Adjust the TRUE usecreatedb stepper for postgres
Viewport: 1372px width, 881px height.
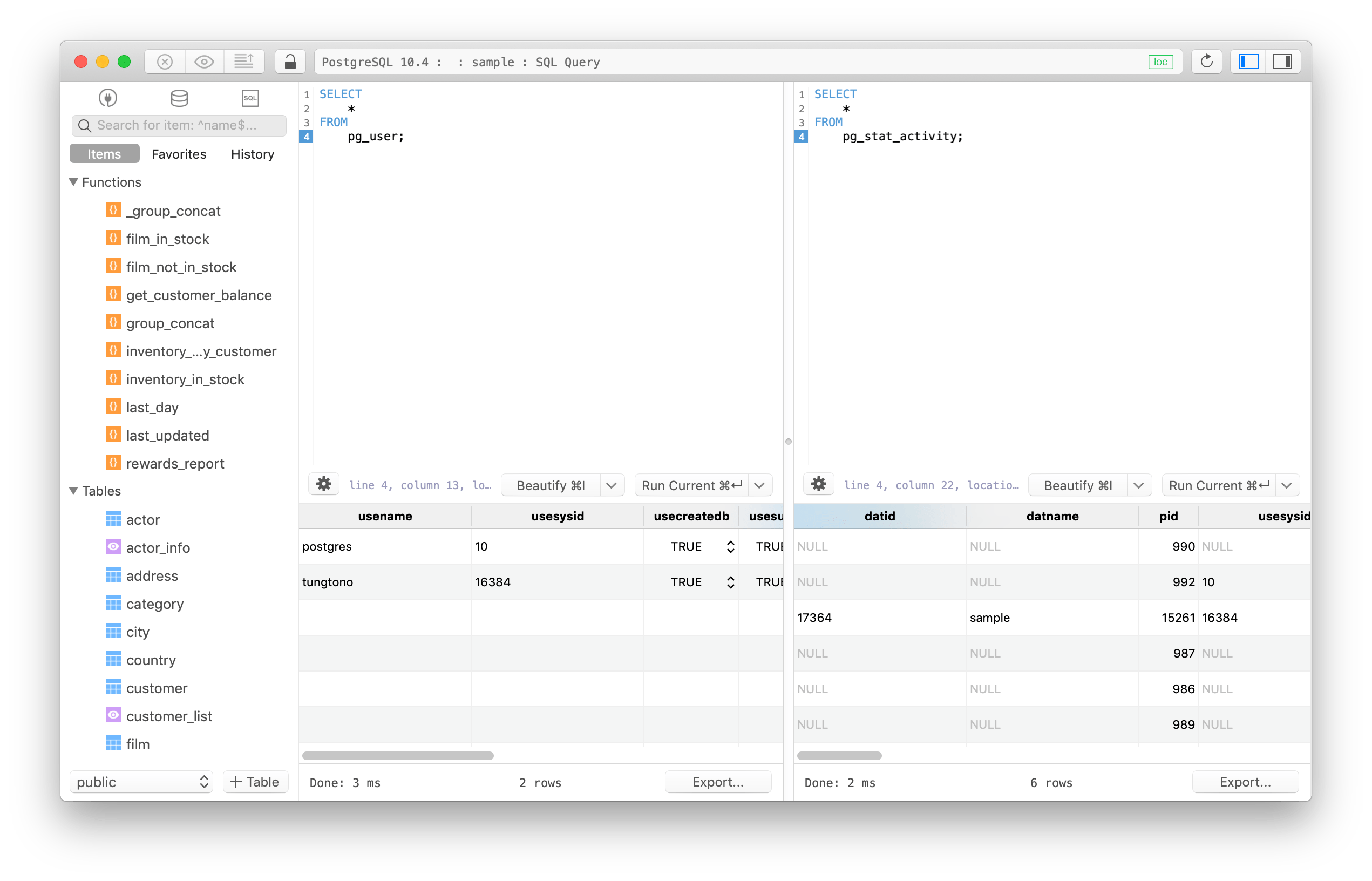[730, 546]
